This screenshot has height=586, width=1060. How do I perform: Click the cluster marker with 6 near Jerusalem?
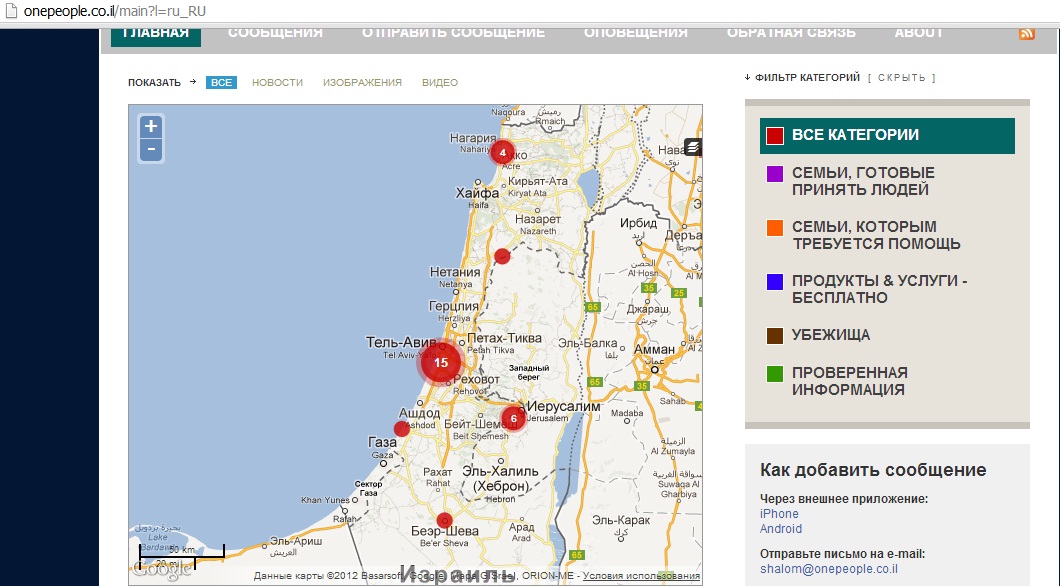click(513, 419)
